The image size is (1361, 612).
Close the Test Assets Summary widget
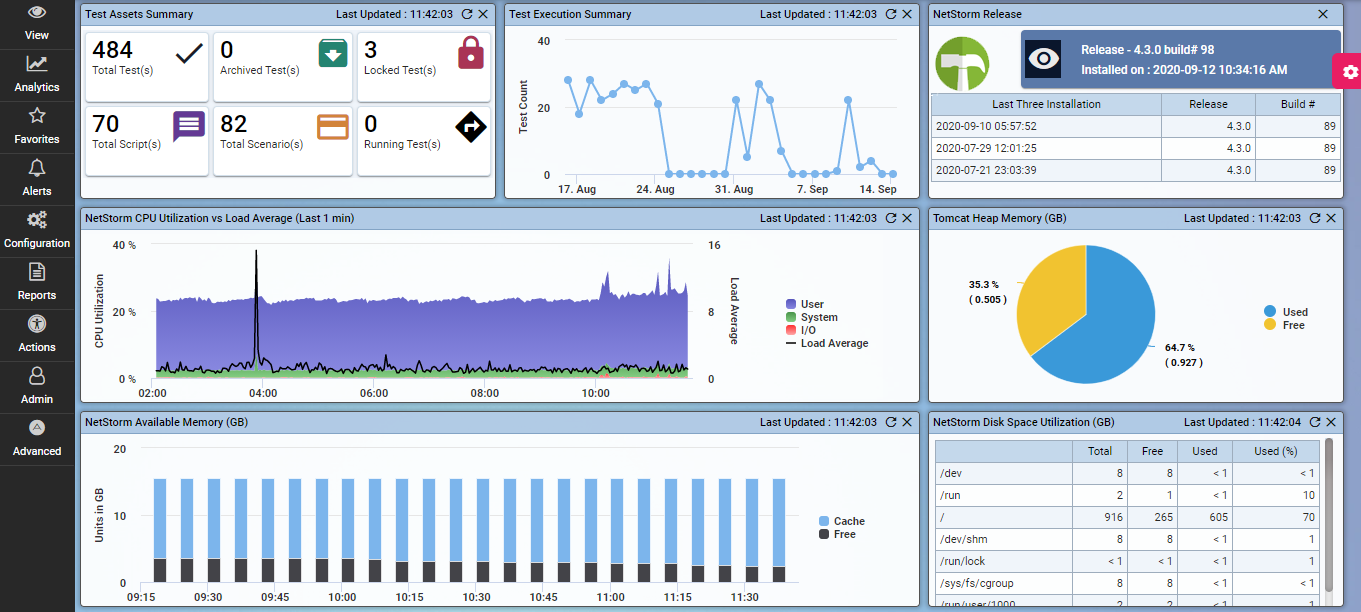[484, 14]
